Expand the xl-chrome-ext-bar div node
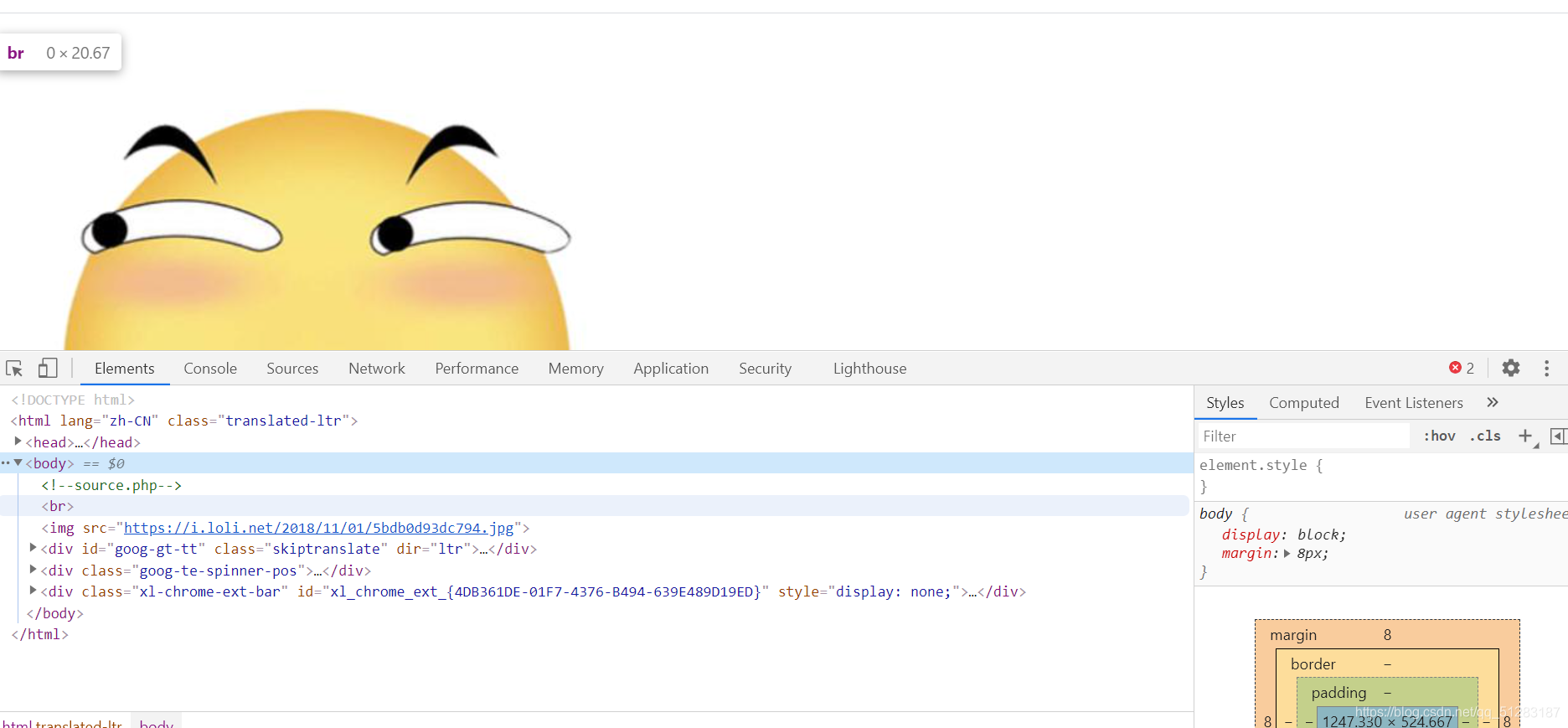 tap(33, 591)
